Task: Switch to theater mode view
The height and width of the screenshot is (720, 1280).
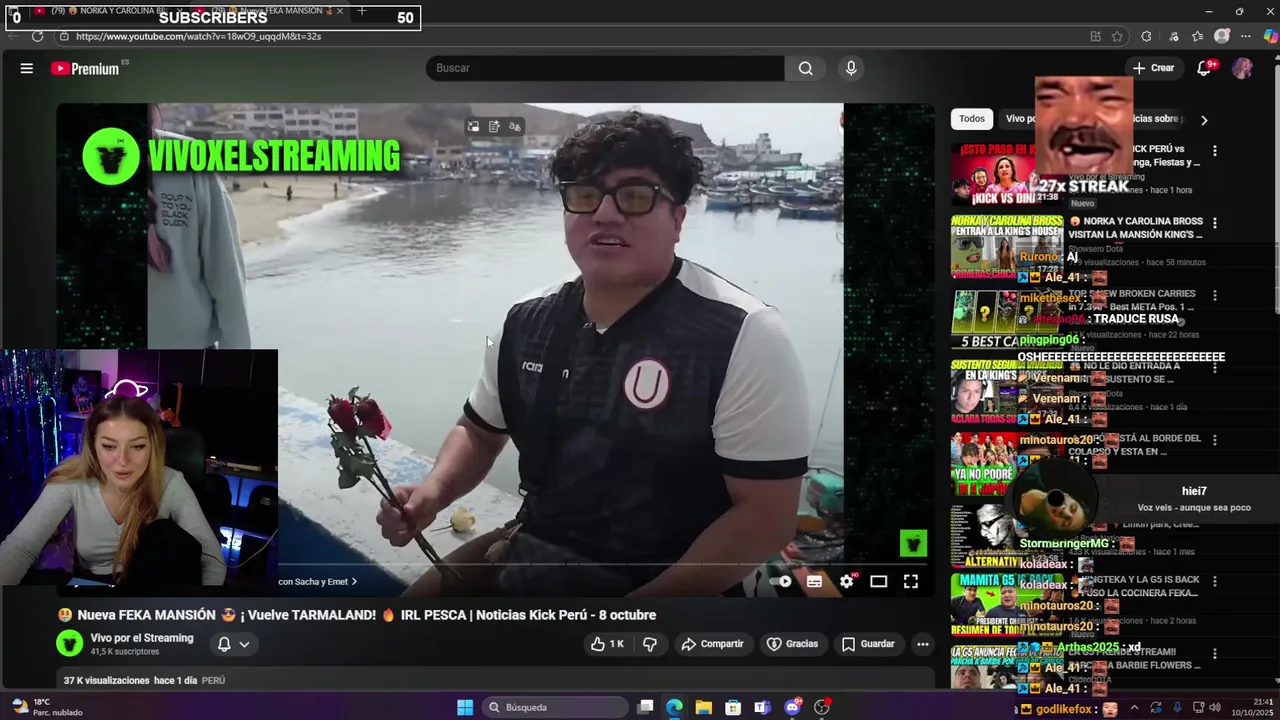Action: point(879,581)
